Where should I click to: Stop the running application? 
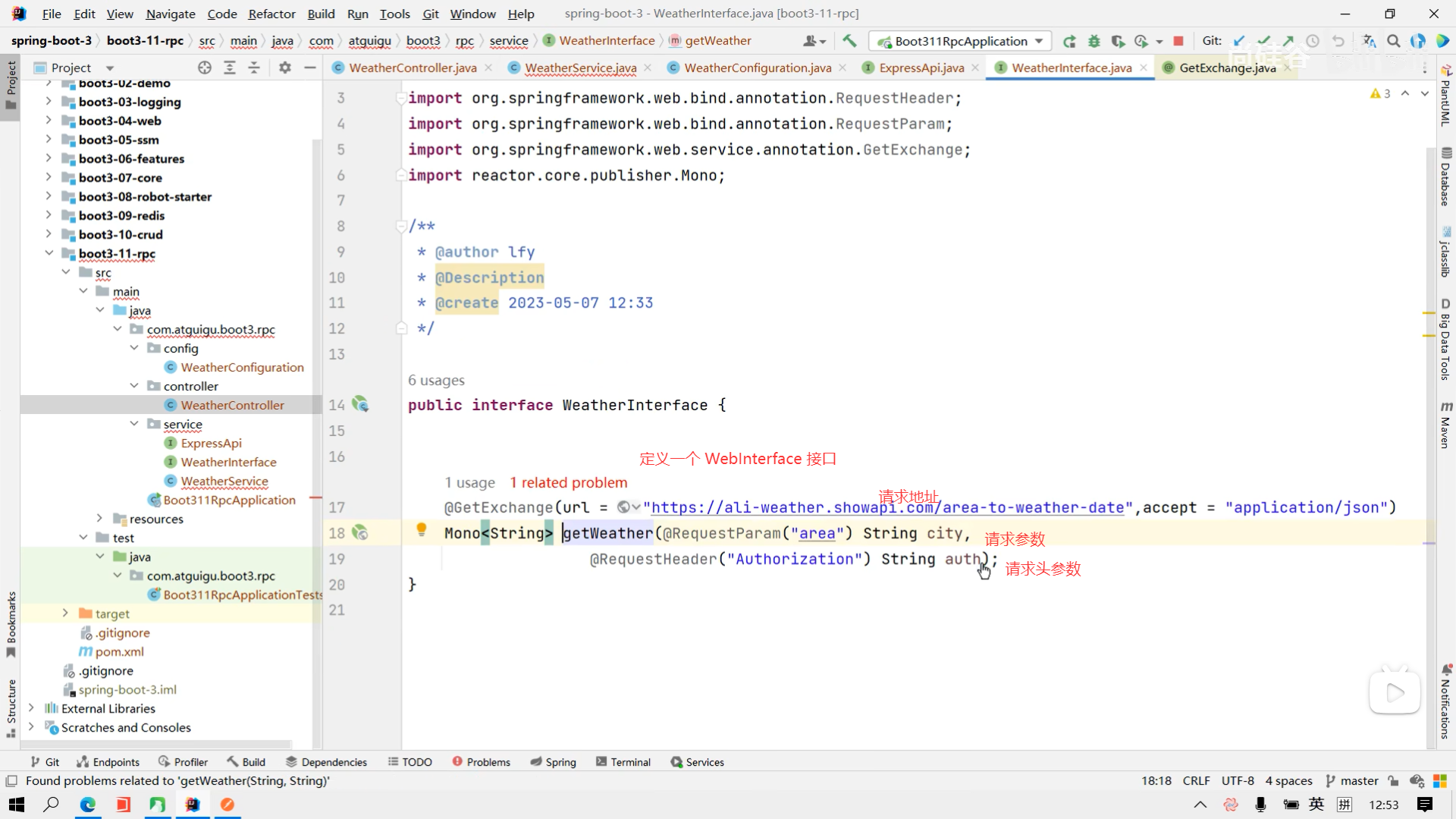point(1178,41)
